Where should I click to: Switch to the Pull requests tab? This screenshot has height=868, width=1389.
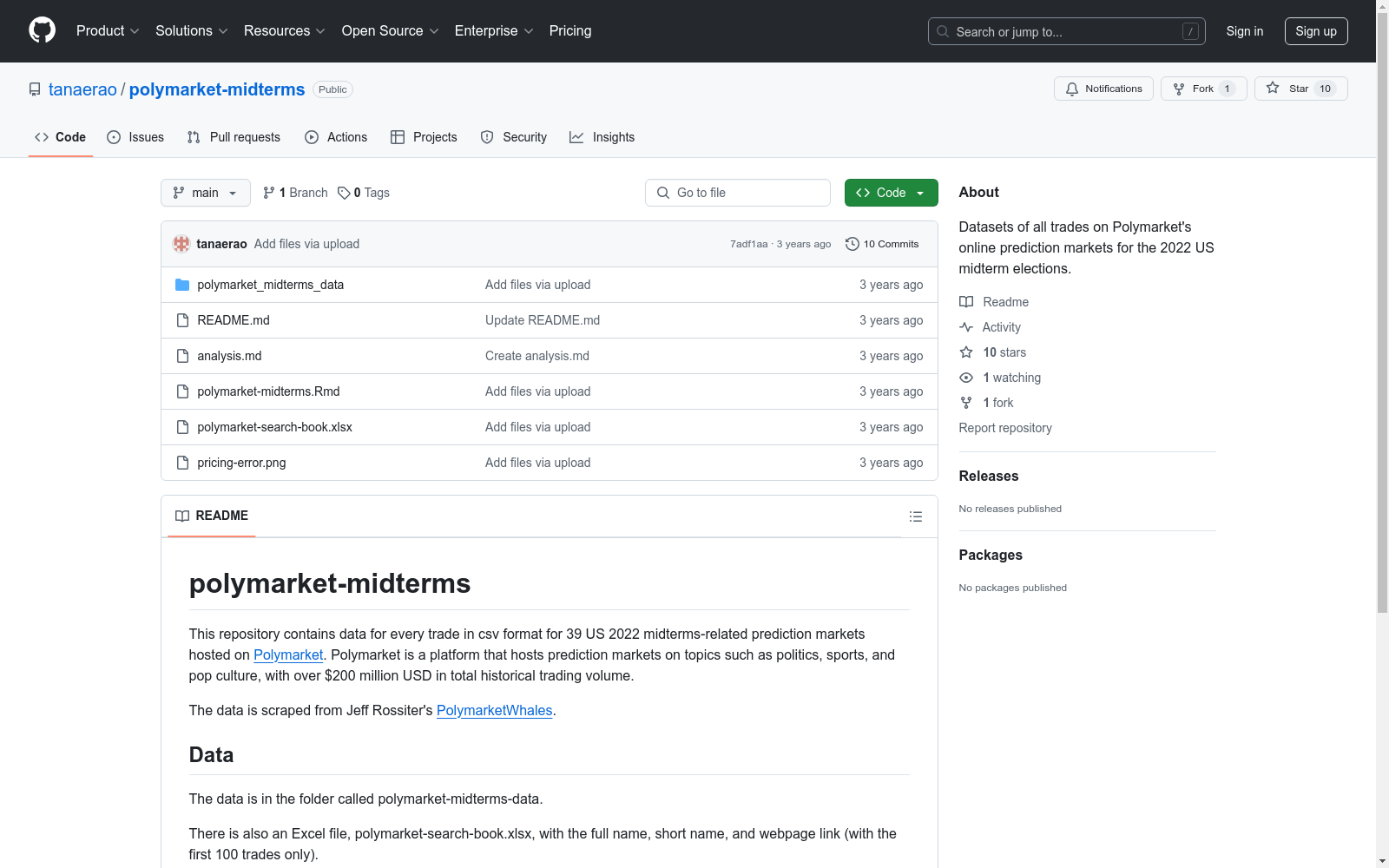click(x=234, y=137)
